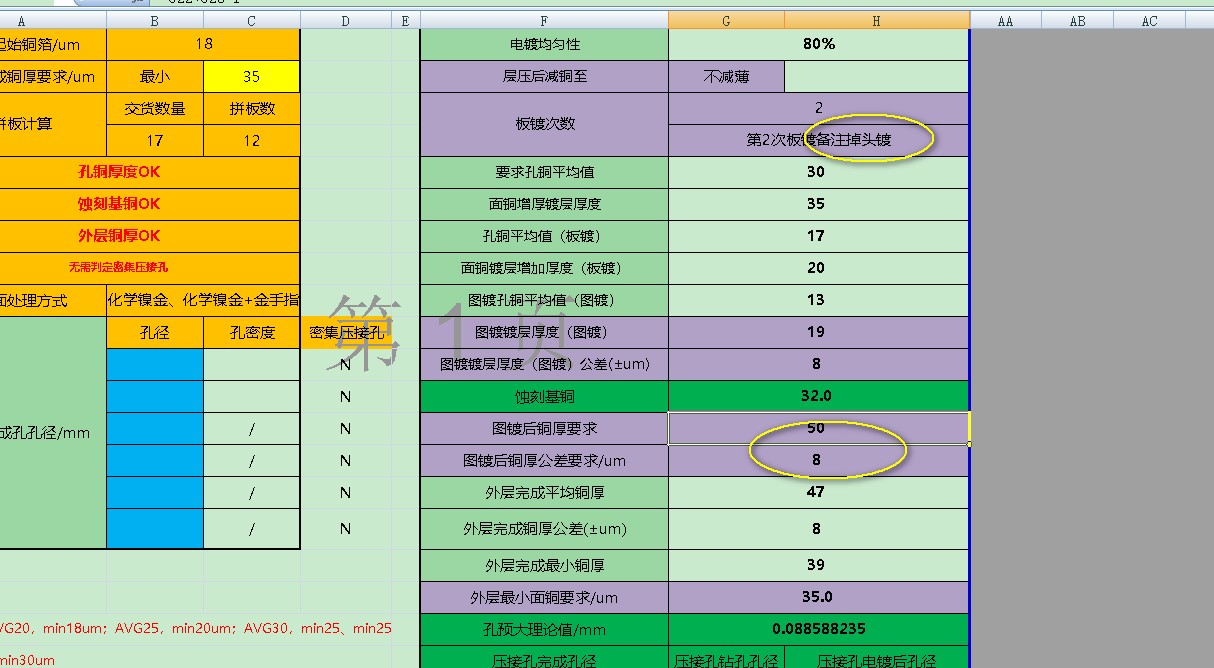This screenshot has height=668, width=1214.
Task: Select the value 13 for 图镀孔铜平均值
Action: [x=819, y=300]
